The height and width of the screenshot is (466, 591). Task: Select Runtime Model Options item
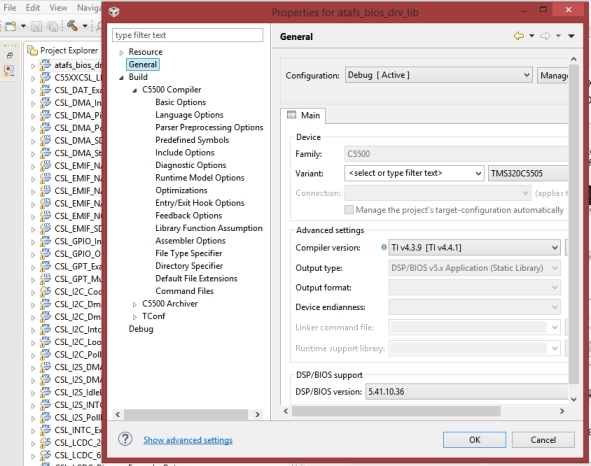coord(200,178)
